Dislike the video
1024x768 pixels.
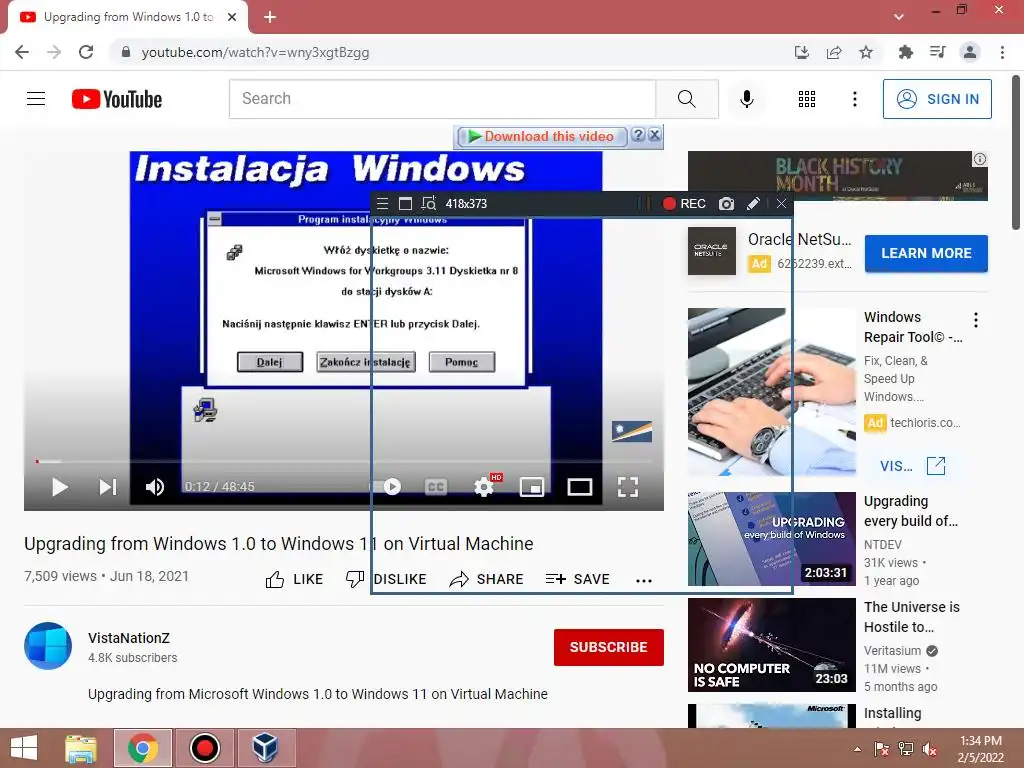(386, 579)
